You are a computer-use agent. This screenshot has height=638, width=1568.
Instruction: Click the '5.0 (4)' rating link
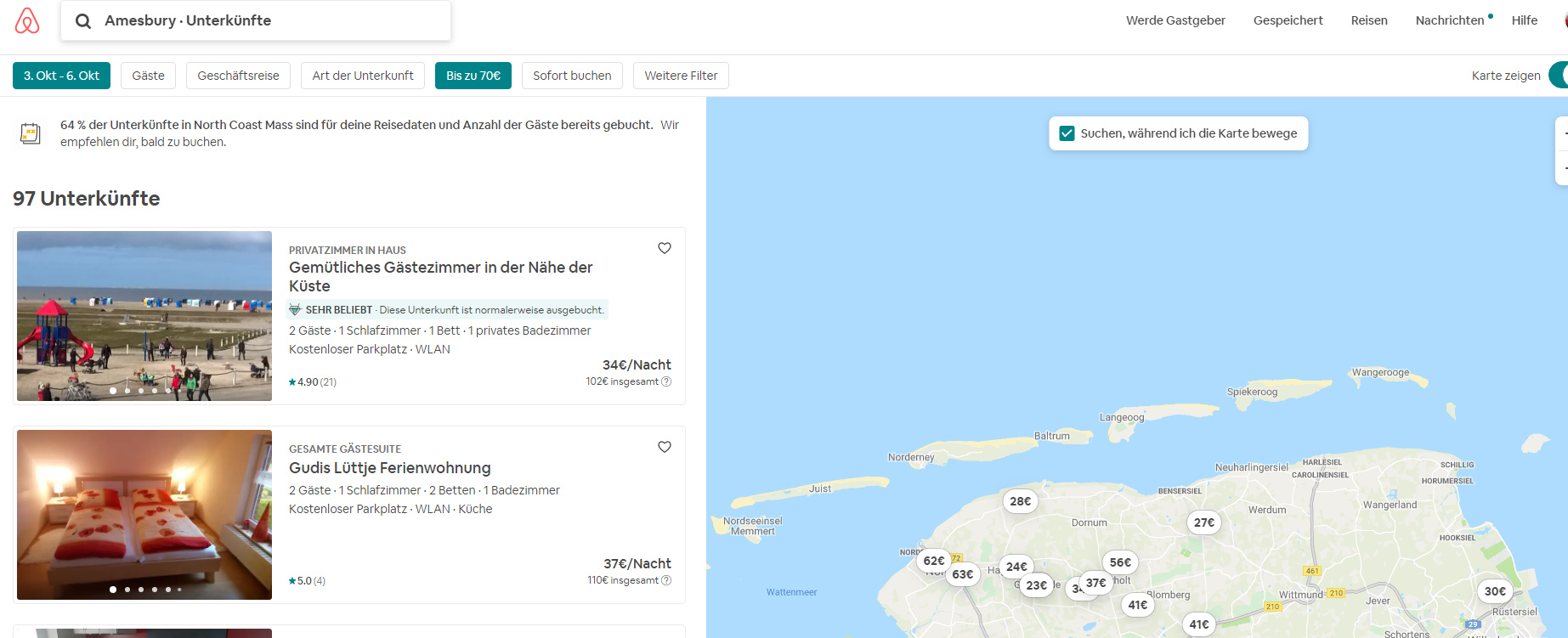307,581
